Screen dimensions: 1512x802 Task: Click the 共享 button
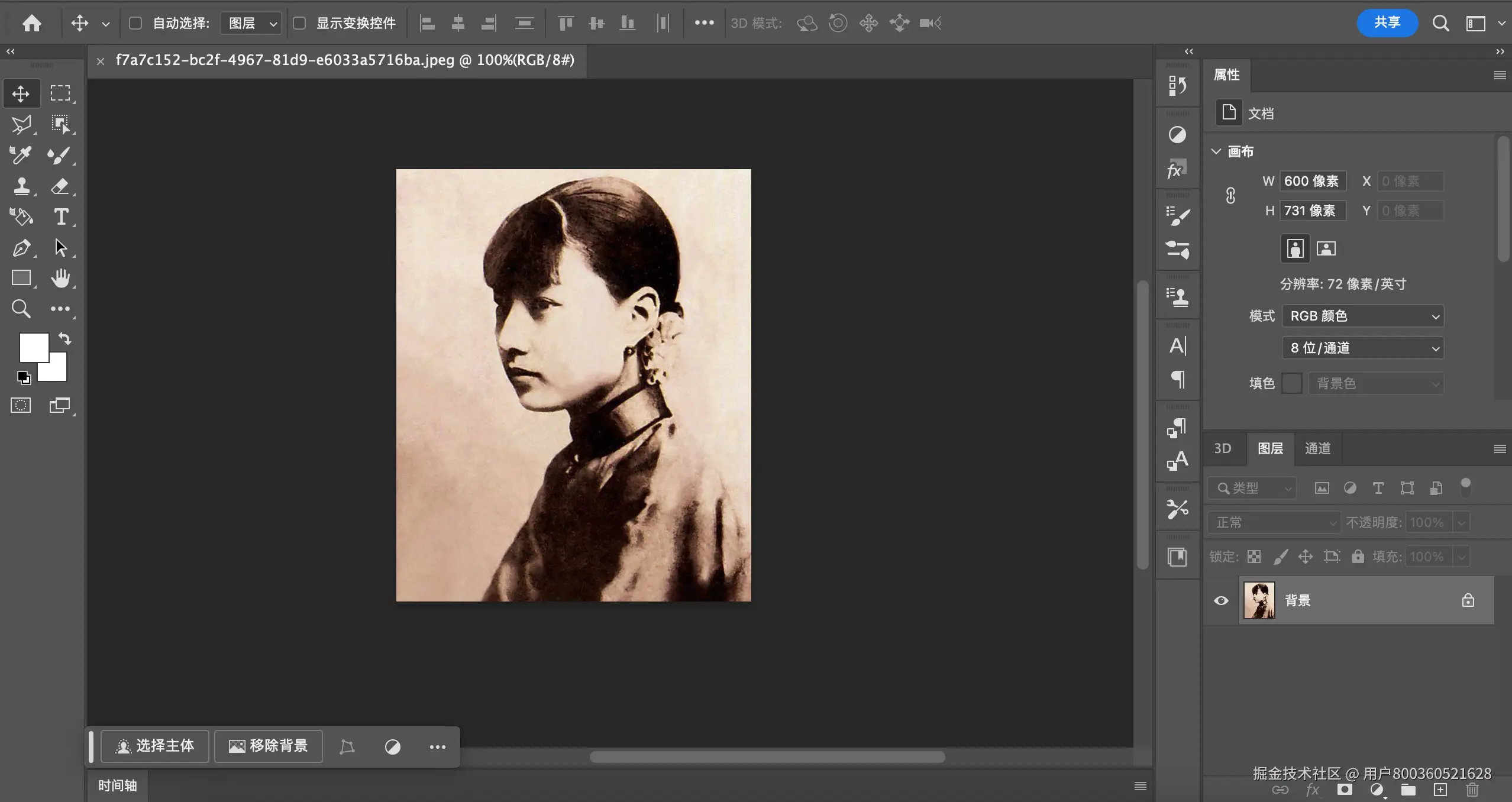(x=1387, y=23)
